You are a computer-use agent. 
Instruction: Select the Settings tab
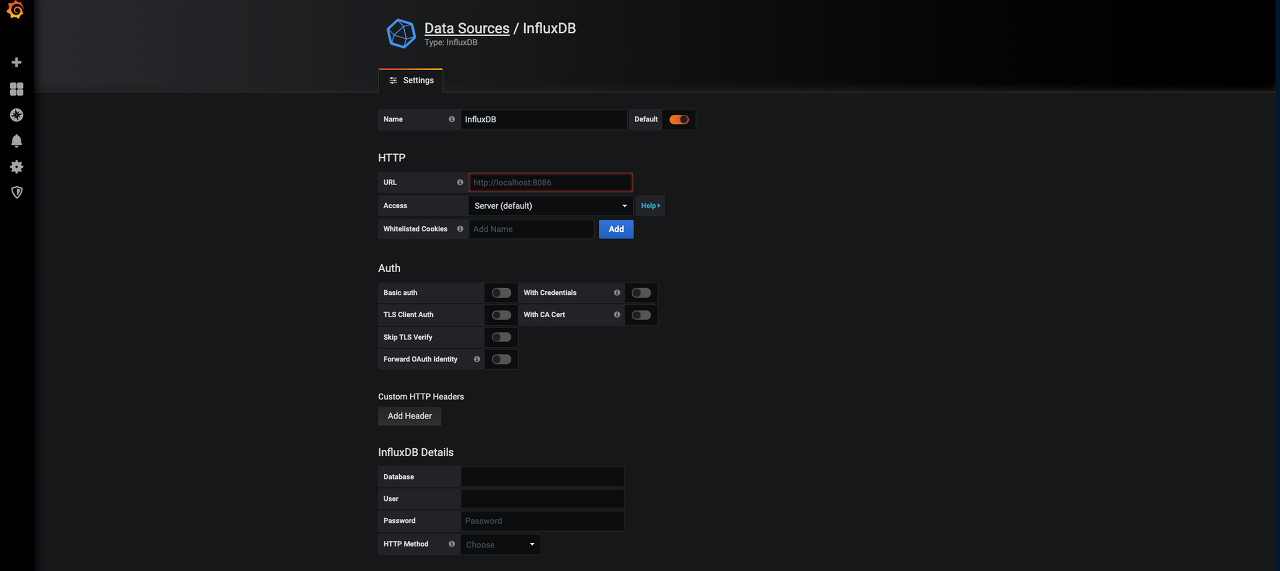[x=411, y=80]
